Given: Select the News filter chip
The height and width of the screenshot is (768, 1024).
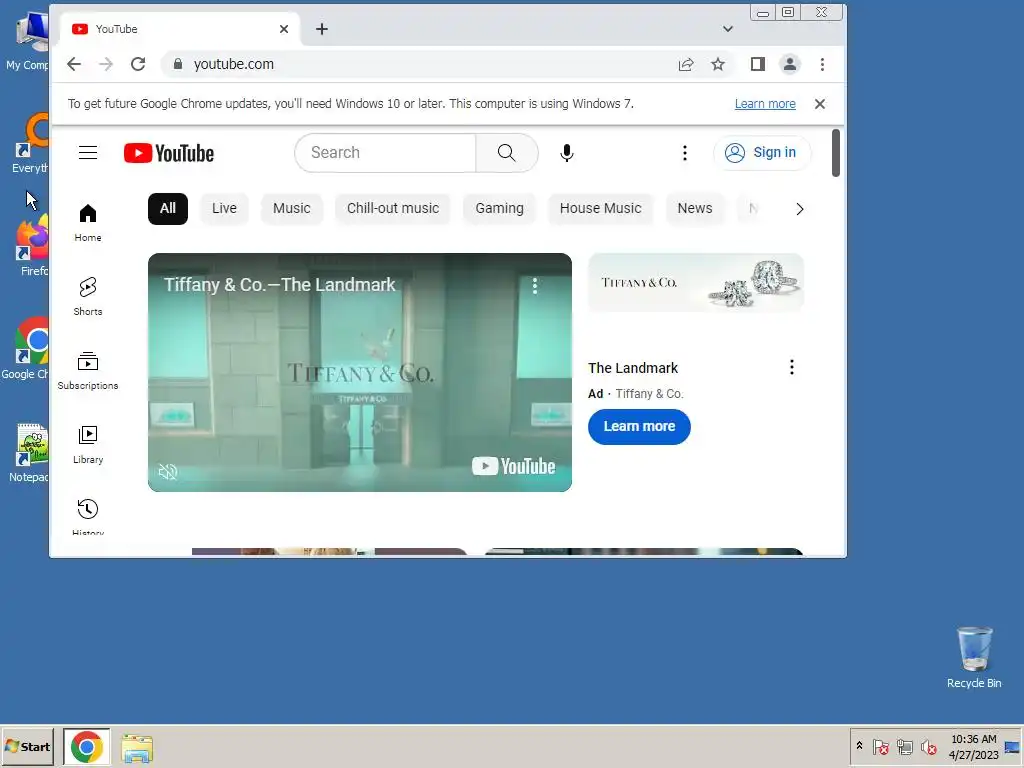Looking at the screenshot, I should [694, 208].
